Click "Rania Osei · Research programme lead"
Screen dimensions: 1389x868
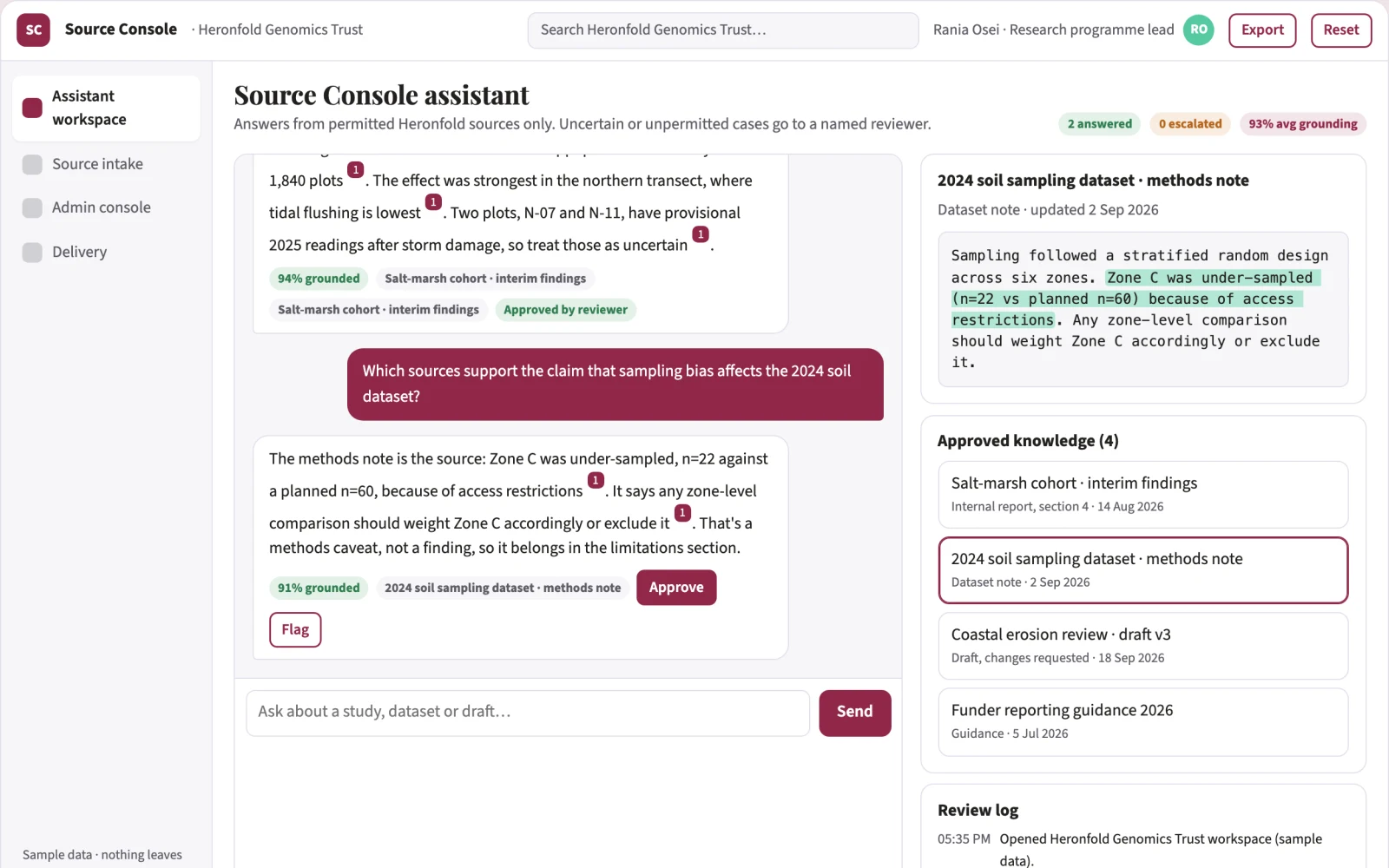pyautogui.click(x=1053, y=30)
